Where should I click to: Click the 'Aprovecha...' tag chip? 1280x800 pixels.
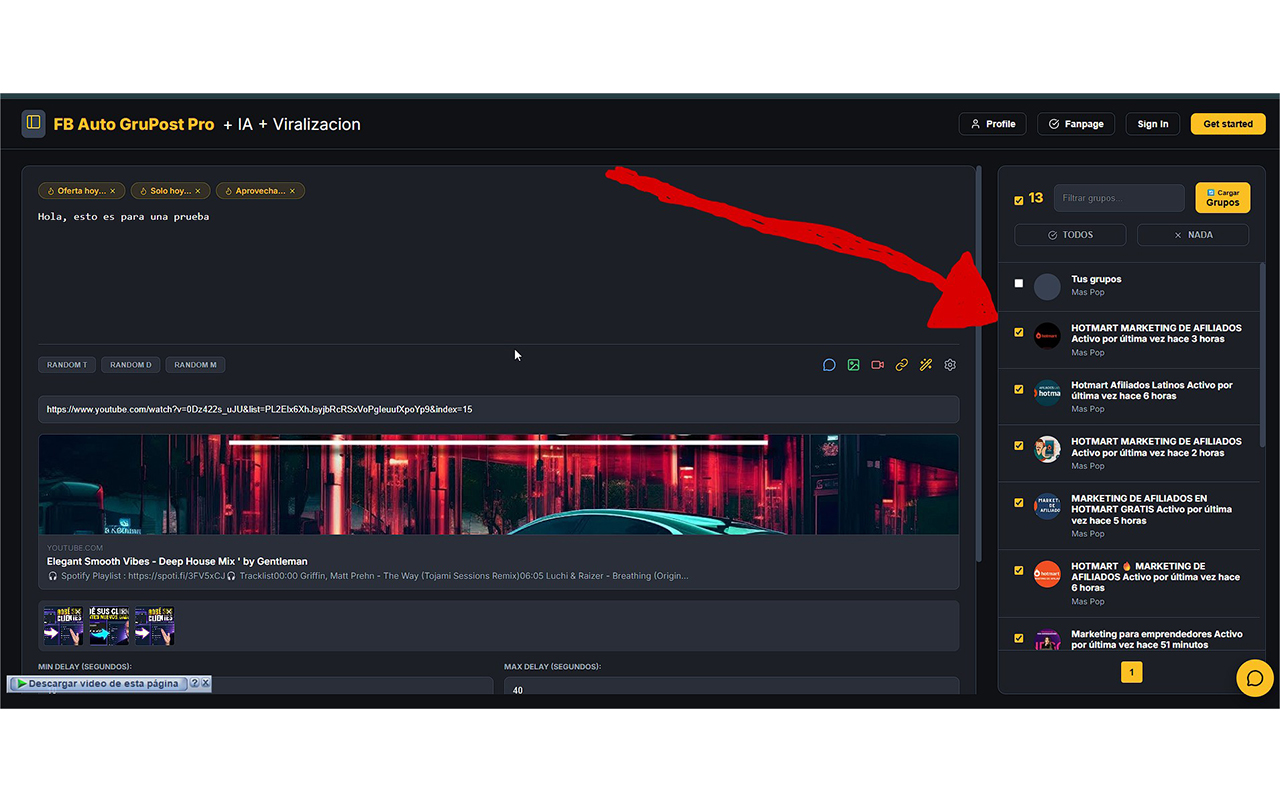coord(260,191)
